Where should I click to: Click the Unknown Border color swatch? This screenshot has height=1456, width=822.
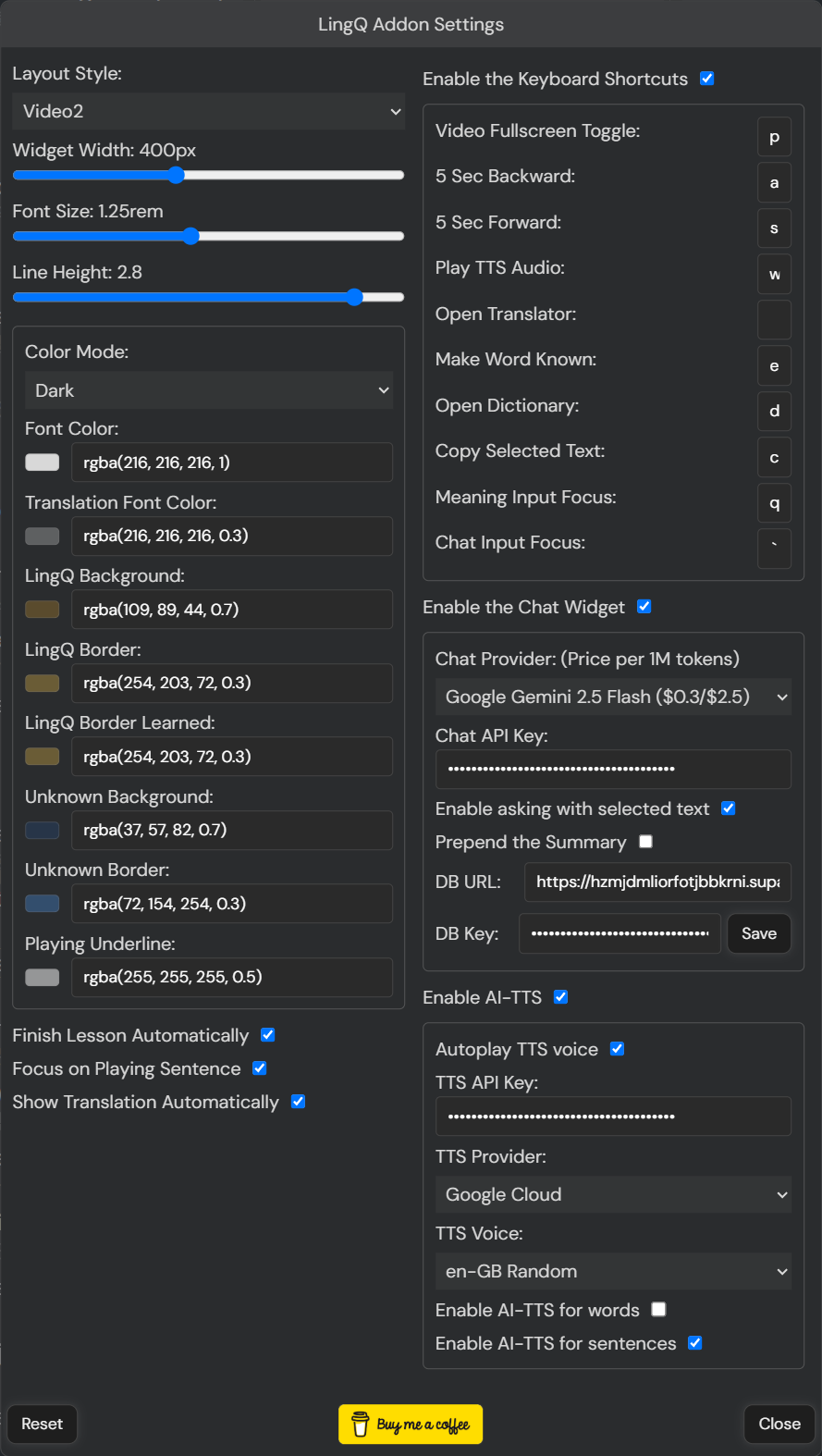tap(43, 904)
